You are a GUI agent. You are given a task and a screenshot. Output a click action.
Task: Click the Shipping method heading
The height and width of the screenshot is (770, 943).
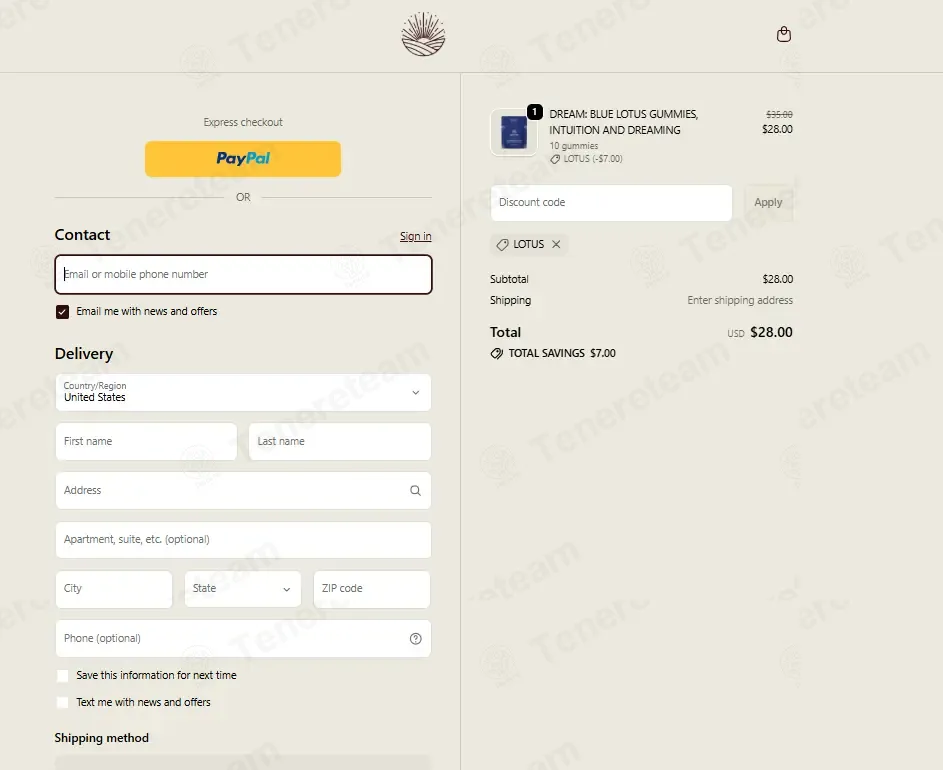click(x=102, y=738)
